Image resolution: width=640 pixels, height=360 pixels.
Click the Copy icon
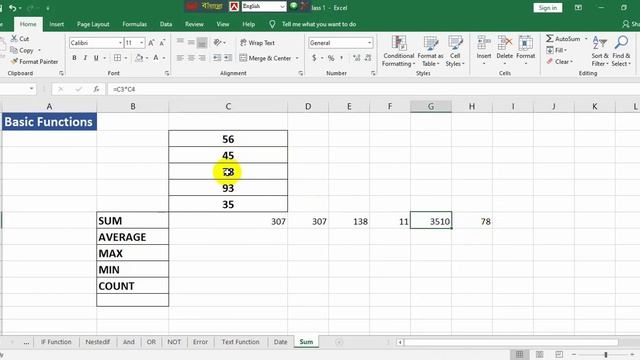pos(14,50)
